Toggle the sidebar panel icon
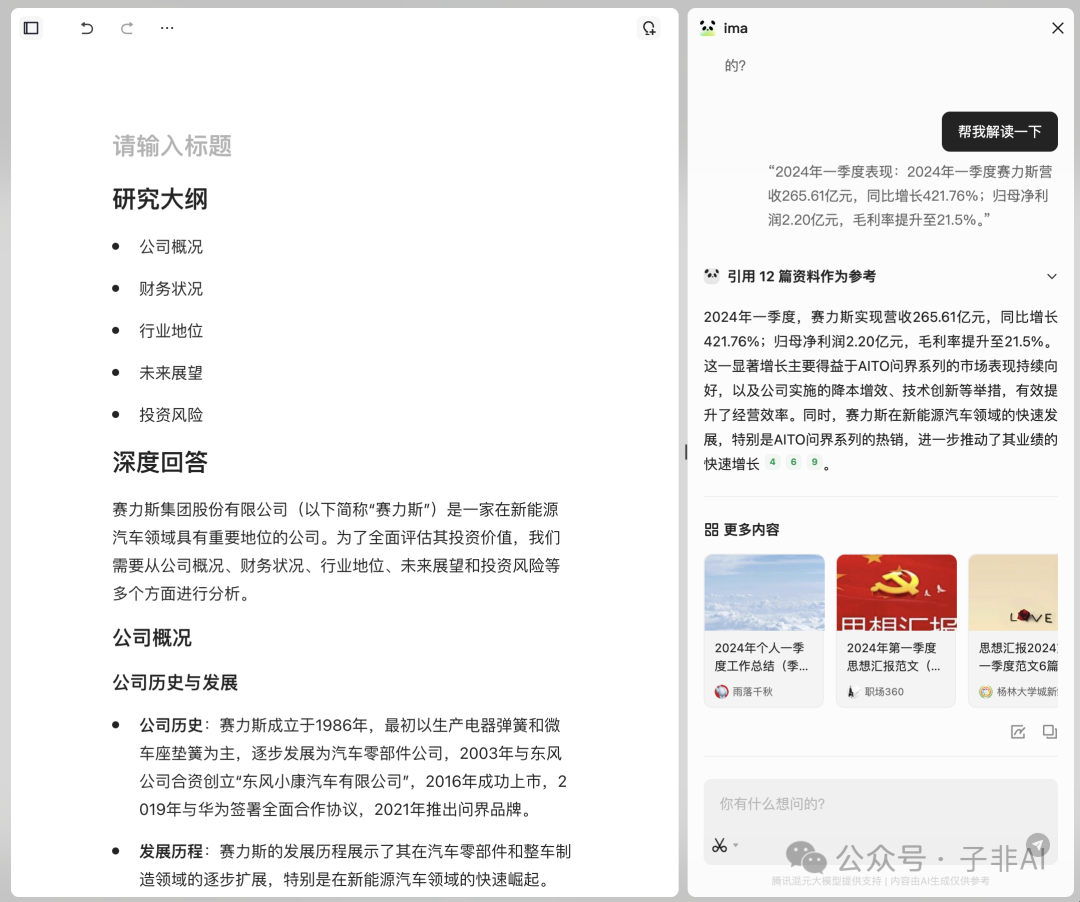Image resolution: width=1080 pixels, height=902 pixels. click(31, 28)
